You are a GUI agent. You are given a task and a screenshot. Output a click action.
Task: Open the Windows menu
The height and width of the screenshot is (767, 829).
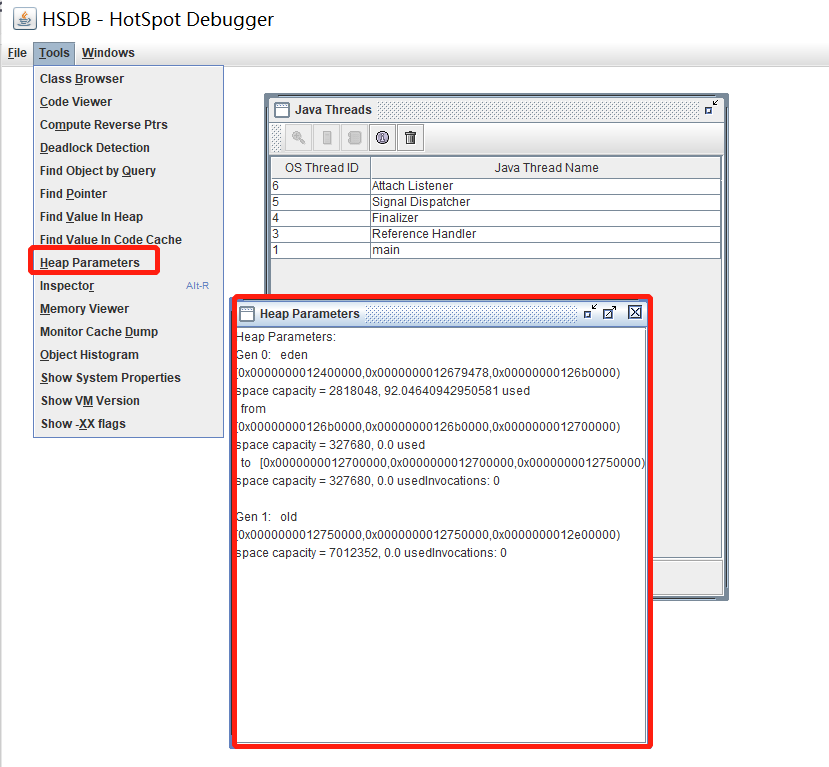coord(108,53)
